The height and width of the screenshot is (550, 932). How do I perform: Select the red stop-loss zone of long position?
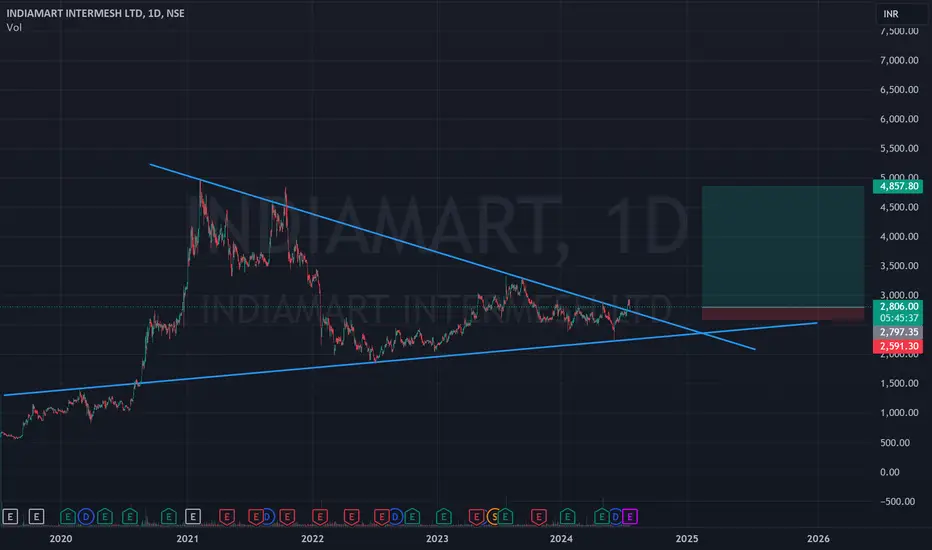[x=783, y=314]
